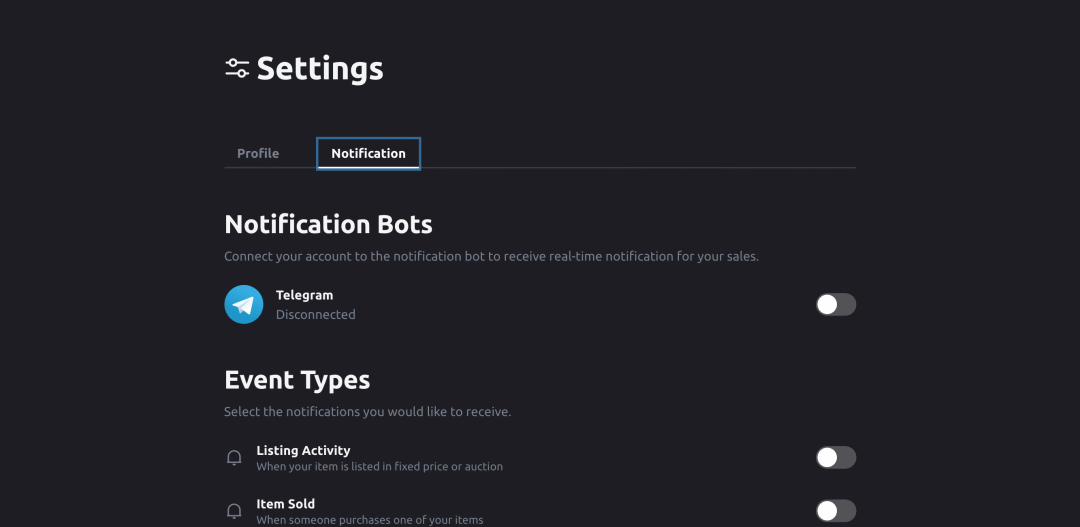The image size is (1080, 527).
Task: Click the Item Sold label
Action: click(285, 504)
